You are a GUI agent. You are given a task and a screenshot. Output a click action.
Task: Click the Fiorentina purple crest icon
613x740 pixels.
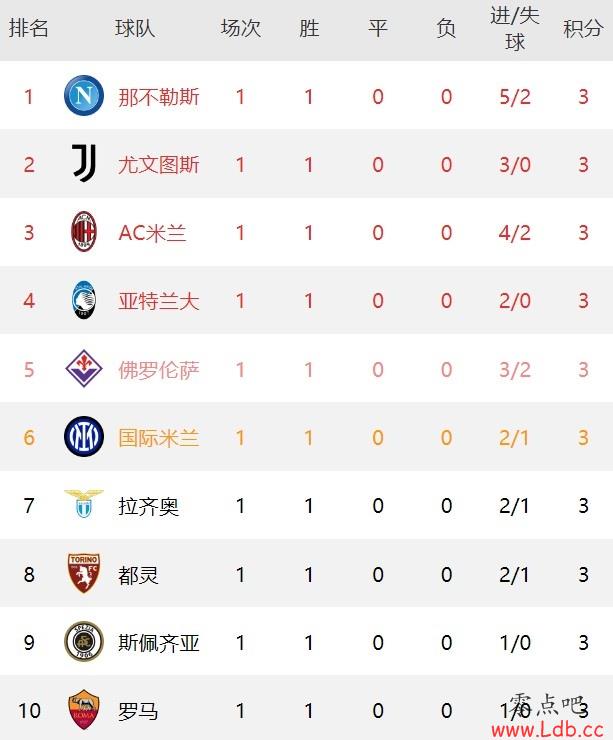click(x=84, y=368)
